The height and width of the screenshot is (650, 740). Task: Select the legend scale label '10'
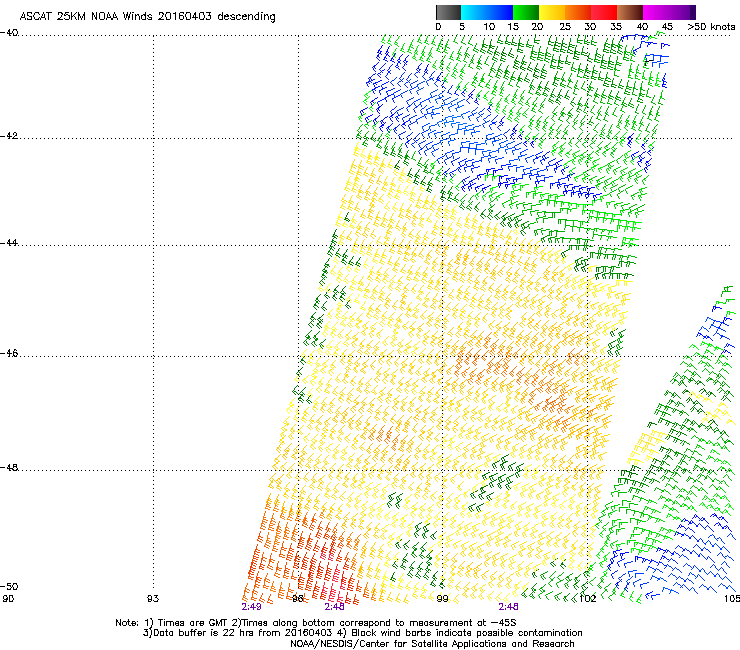[x=488, y=27]
